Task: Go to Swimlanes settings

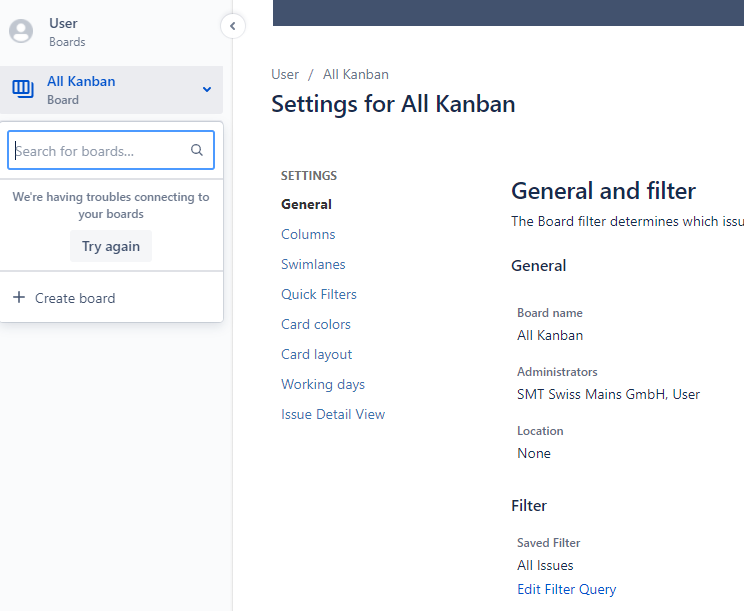Action: click(313, 264)
